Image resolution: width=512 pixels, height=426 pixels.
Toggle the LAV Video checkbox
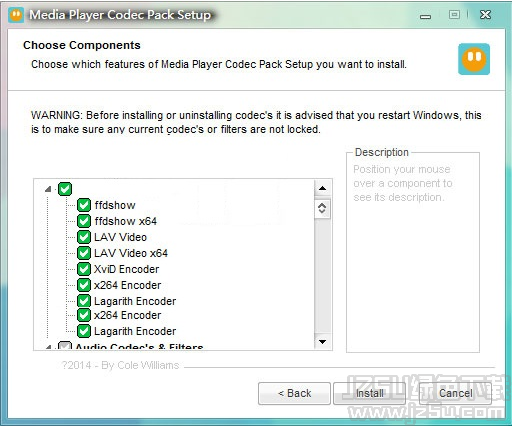(x=84, y=237)
